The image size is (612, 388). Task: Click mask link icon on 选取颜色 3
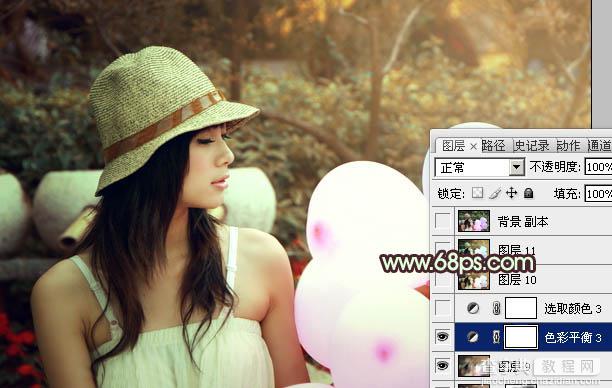pyautogui.click(x=496, y=308)
